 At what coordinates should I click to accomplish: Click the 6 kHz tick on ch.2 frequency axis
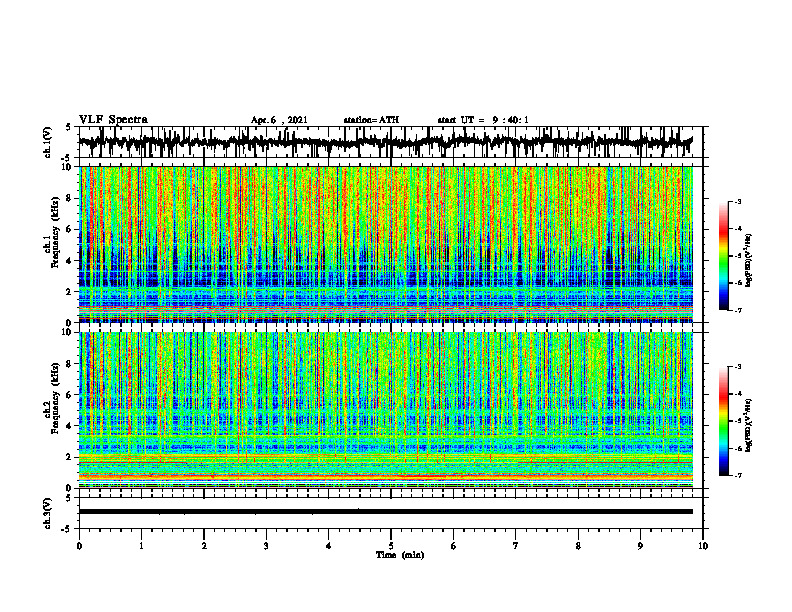pos(69,394)
